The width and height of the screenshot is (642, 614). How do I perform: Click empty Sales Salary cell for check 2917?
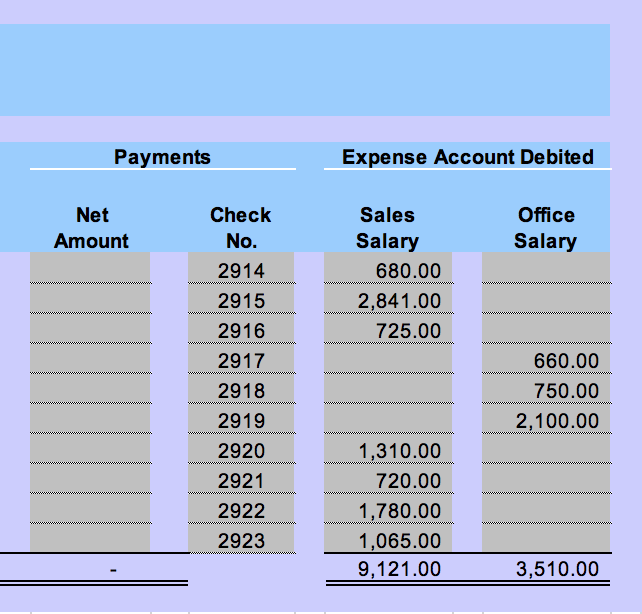(x=388, y=358)
